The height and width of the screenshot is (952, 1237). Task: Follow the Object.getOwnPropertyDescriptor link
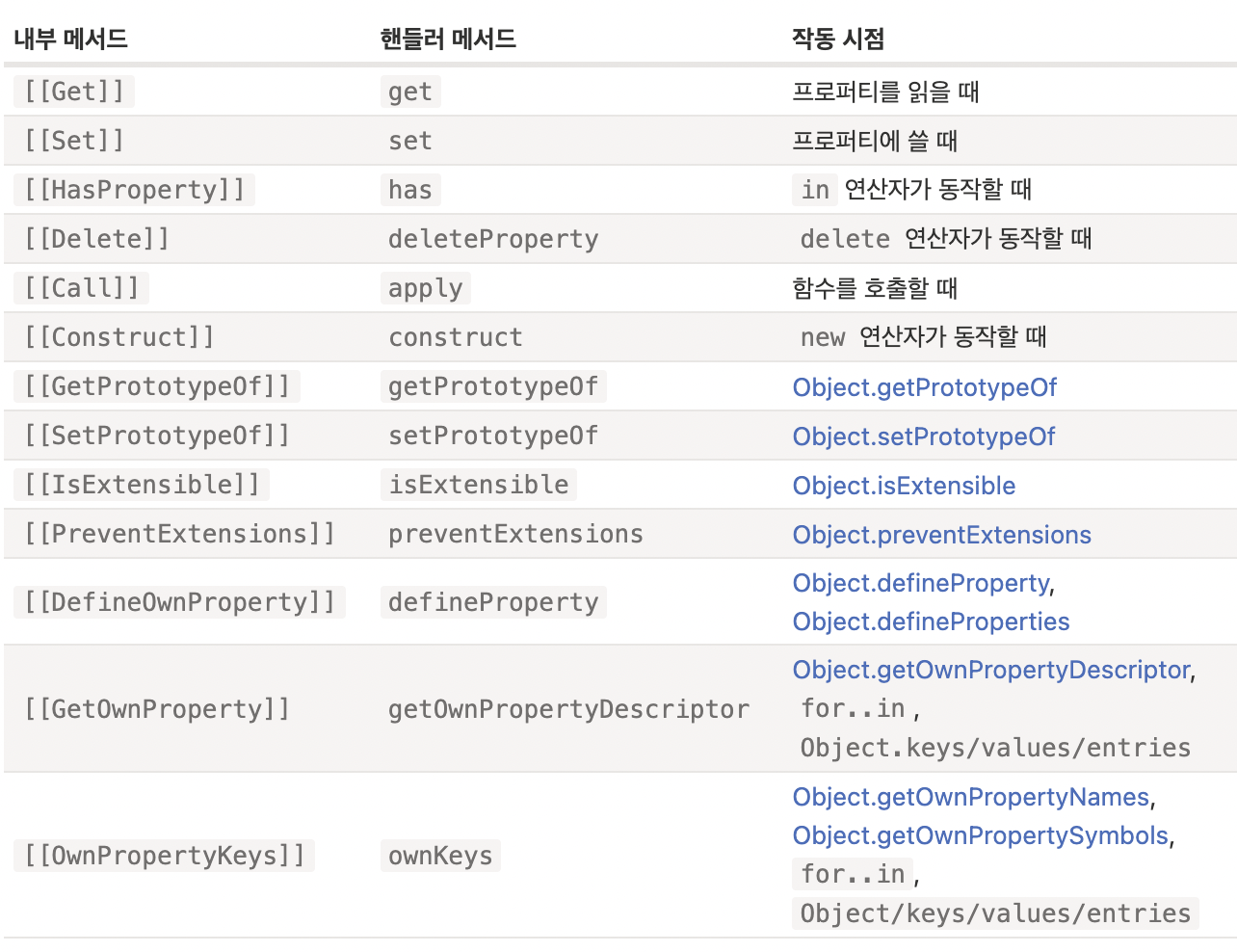point(991,670)
